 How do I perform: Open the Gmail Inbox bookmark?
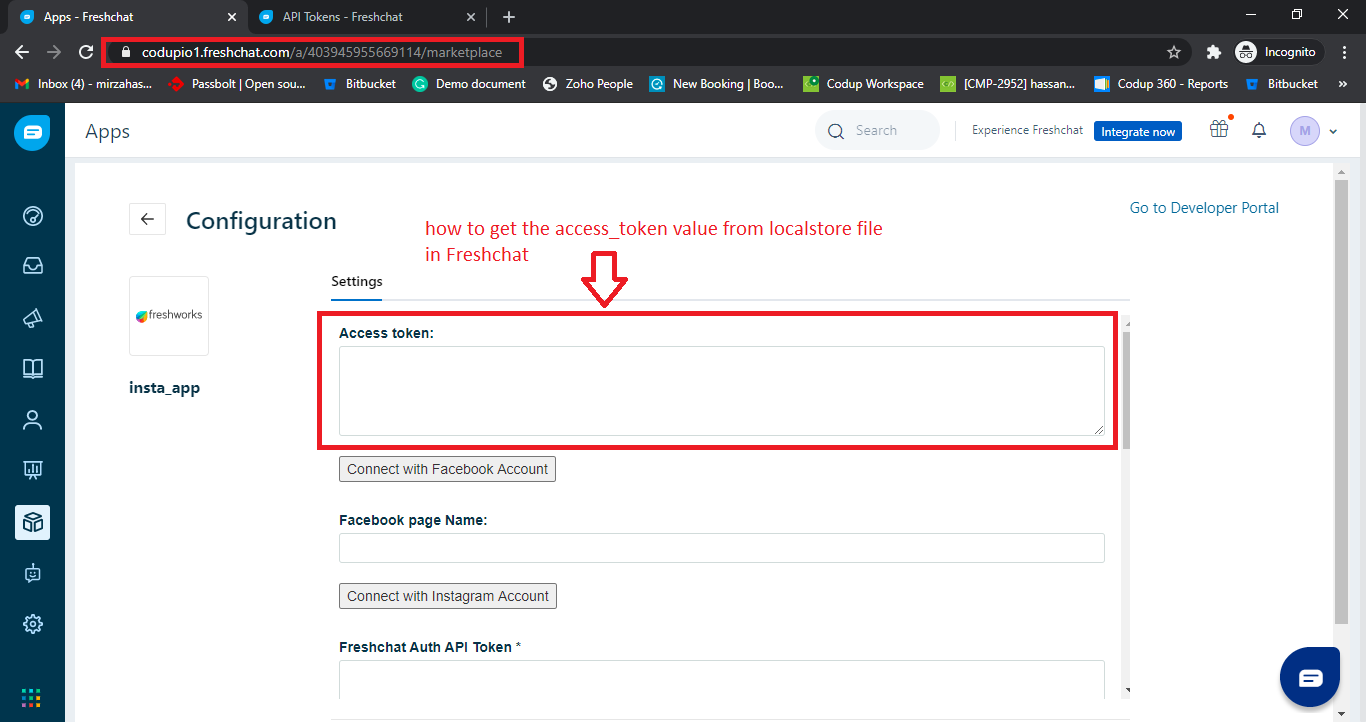point(84,84)
